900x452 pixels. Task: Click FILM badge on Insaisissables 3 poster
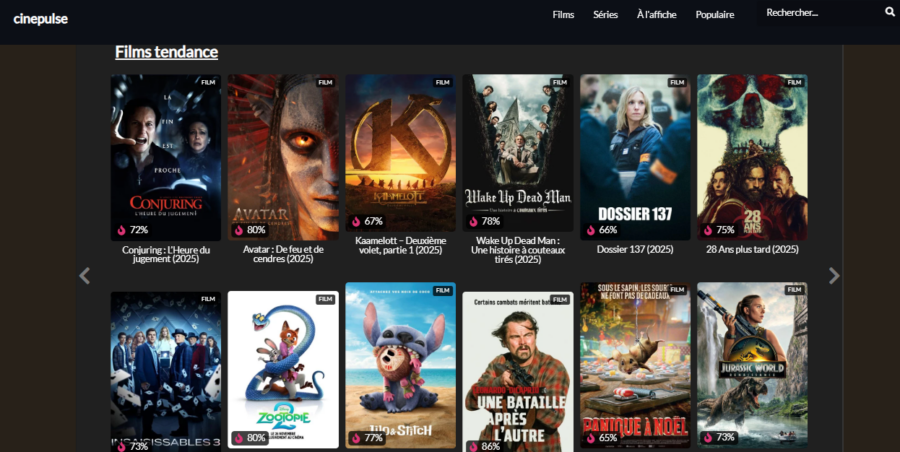[x=208, y=299]
